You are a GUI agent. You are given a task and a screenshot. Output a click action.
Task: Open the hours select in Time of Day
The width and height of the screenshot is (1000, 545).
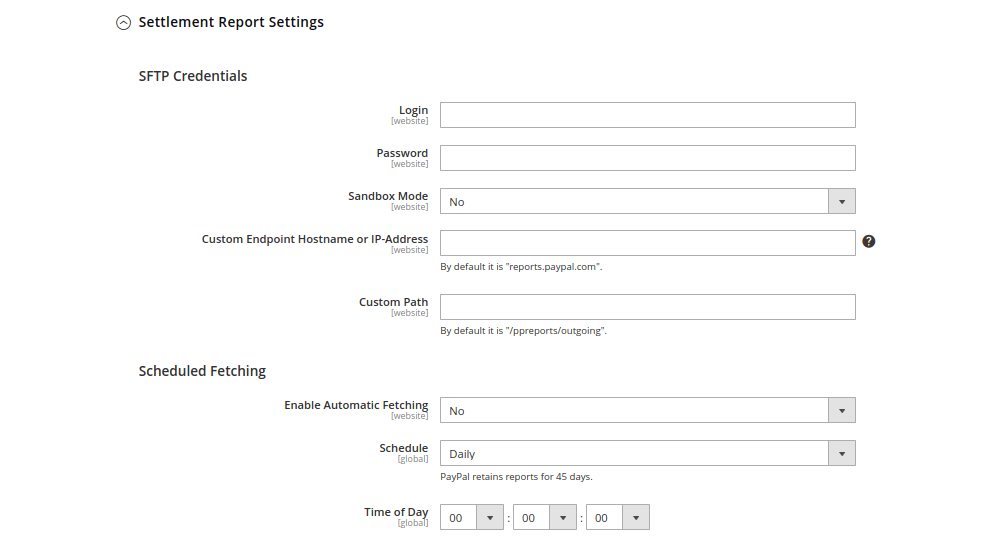[x=459, y=518]
